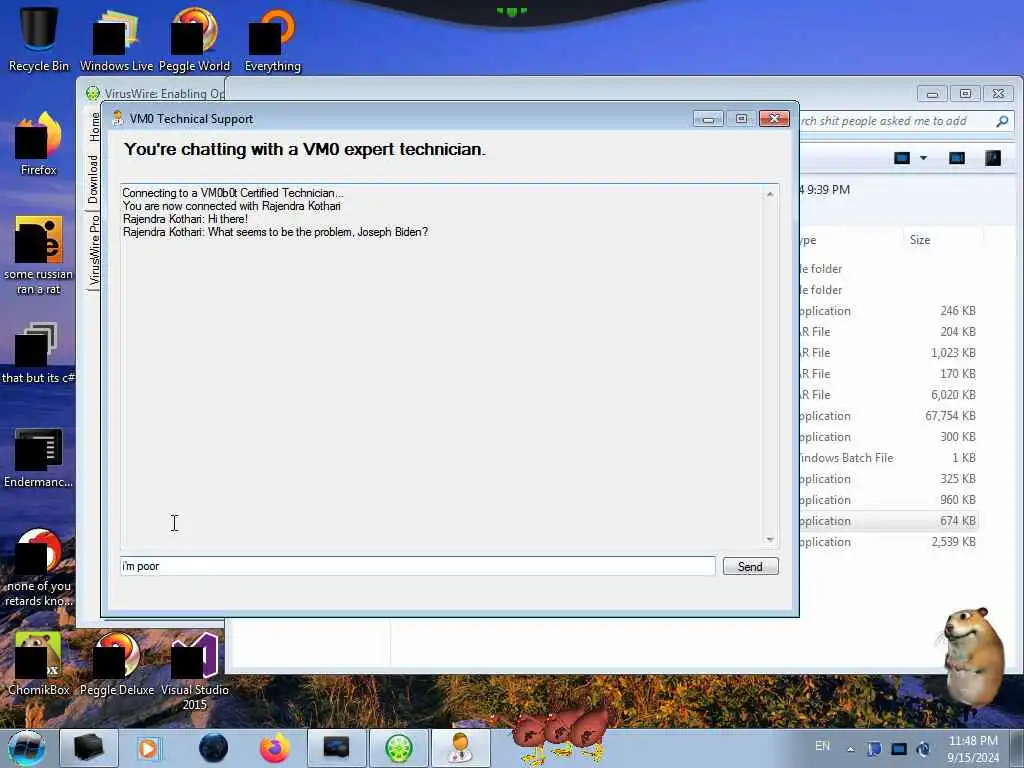This screenshot has width=1024, height=768.
Task: Click the chat log scroll-down arrow
Action: click(770, 539)
